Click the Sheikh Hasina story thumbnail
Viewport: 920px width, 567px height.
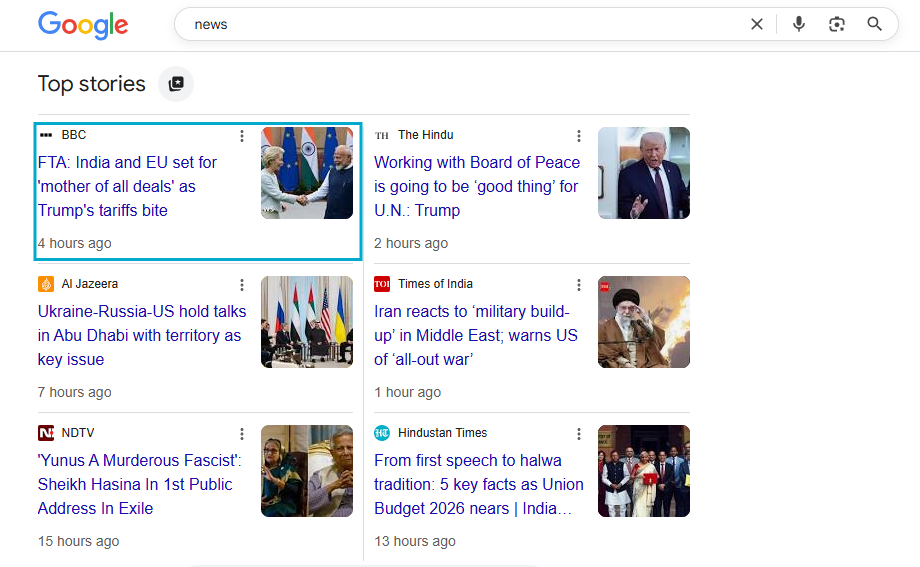pyautogui.click(x=307, y=471)
